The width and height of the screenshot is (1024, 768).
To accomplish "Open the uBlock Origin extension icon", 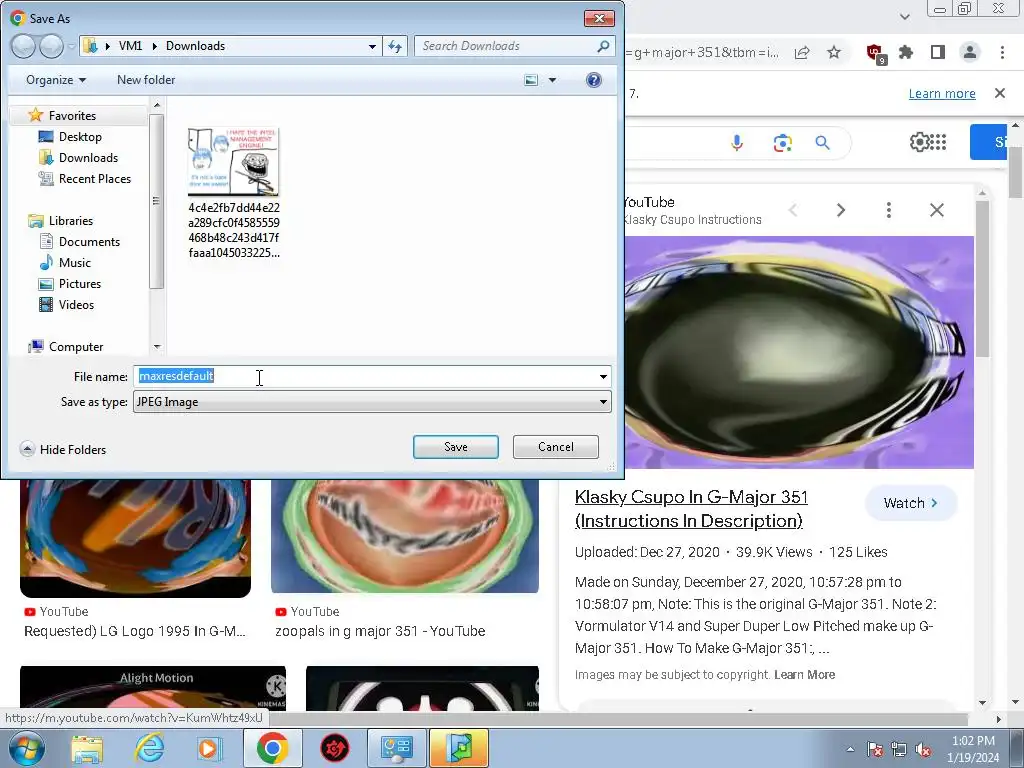I will pyautogui.click(x=875, y=54).
